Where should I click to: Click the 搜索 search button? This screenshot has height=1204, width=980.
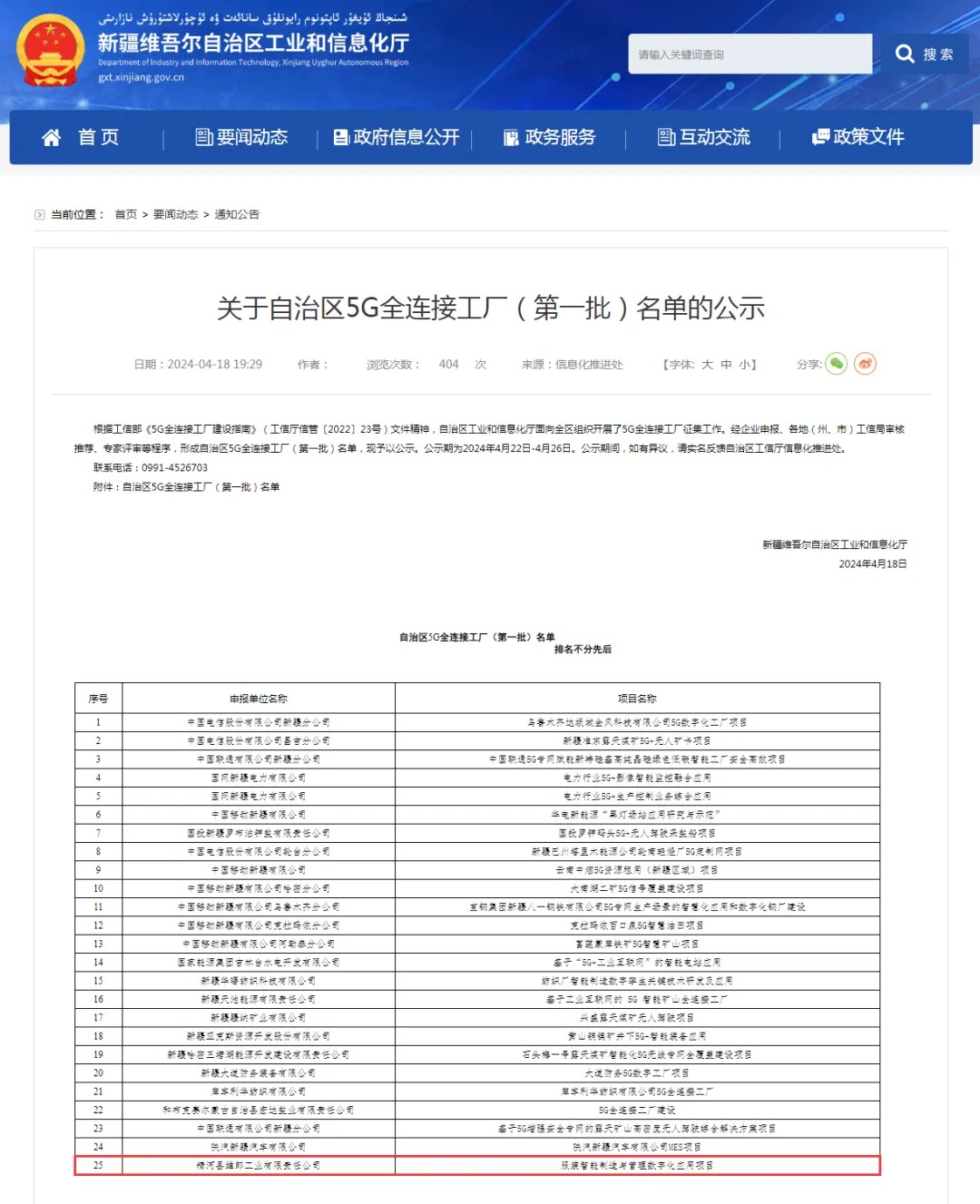click(925, 54)
